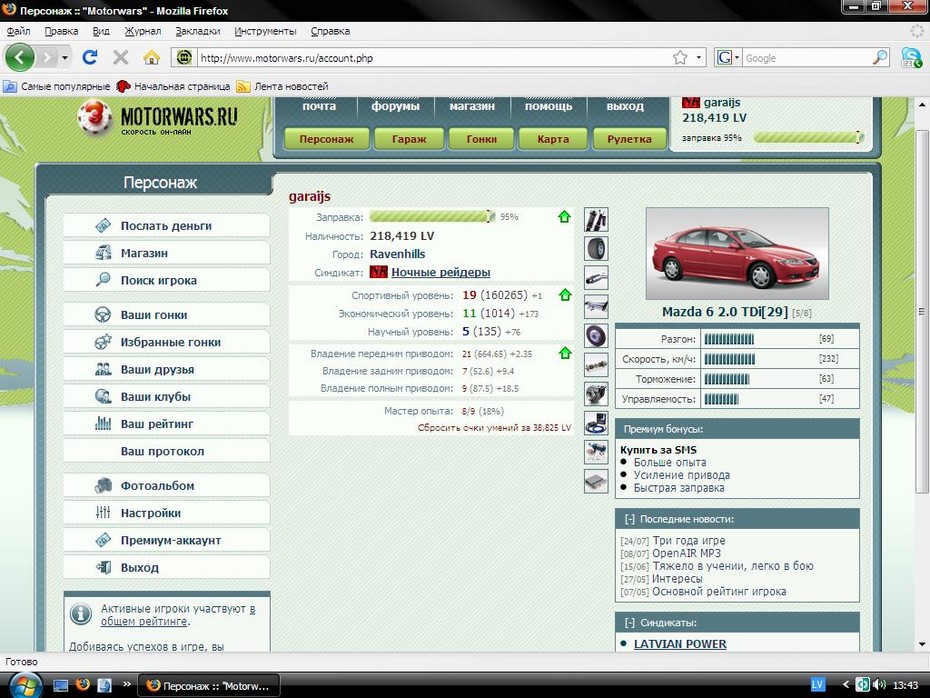Focus the URL address field
The width and height of the screenshot is (930, 698).
click(x=434, y=58)
